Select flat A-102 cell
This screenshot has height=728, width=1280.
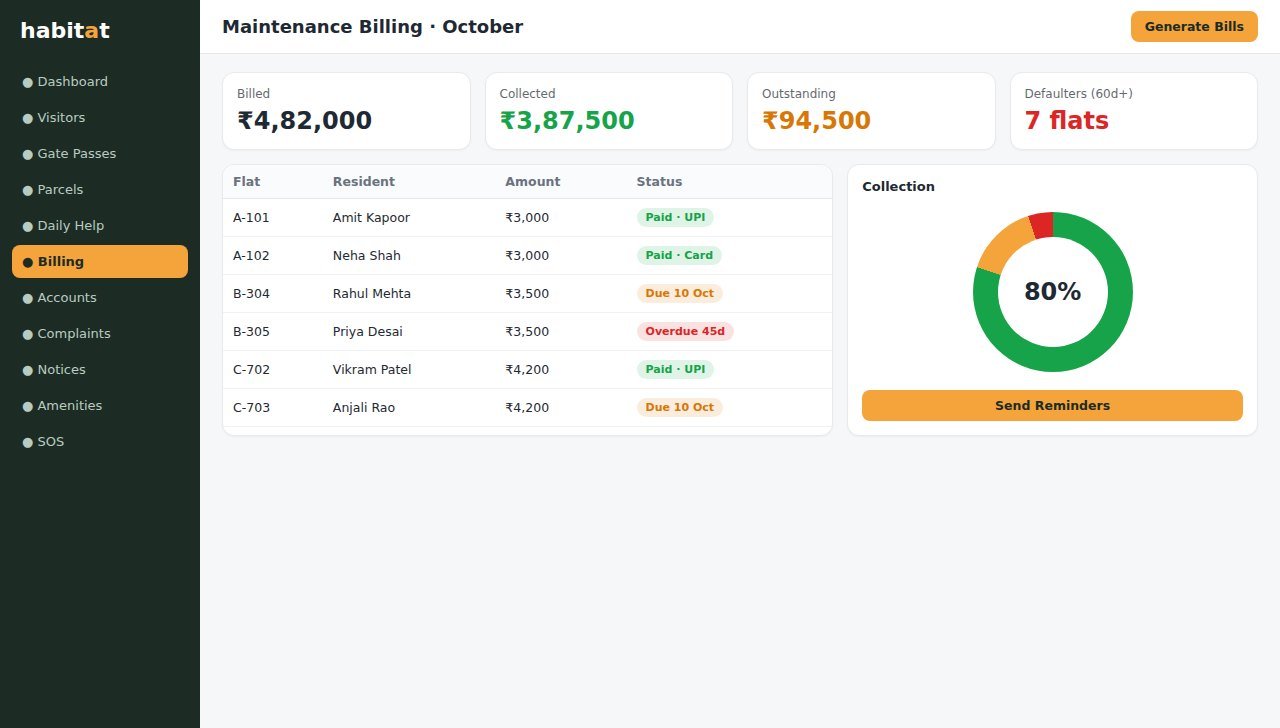pyautogui.click(x=251, y=256)
